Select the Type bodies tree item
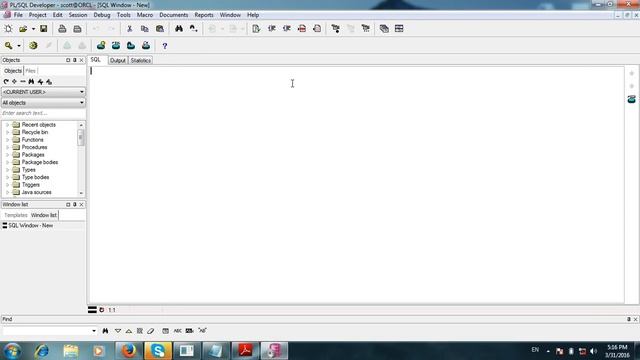This screenshot has width=640, height=360. (x=35, y=177)
